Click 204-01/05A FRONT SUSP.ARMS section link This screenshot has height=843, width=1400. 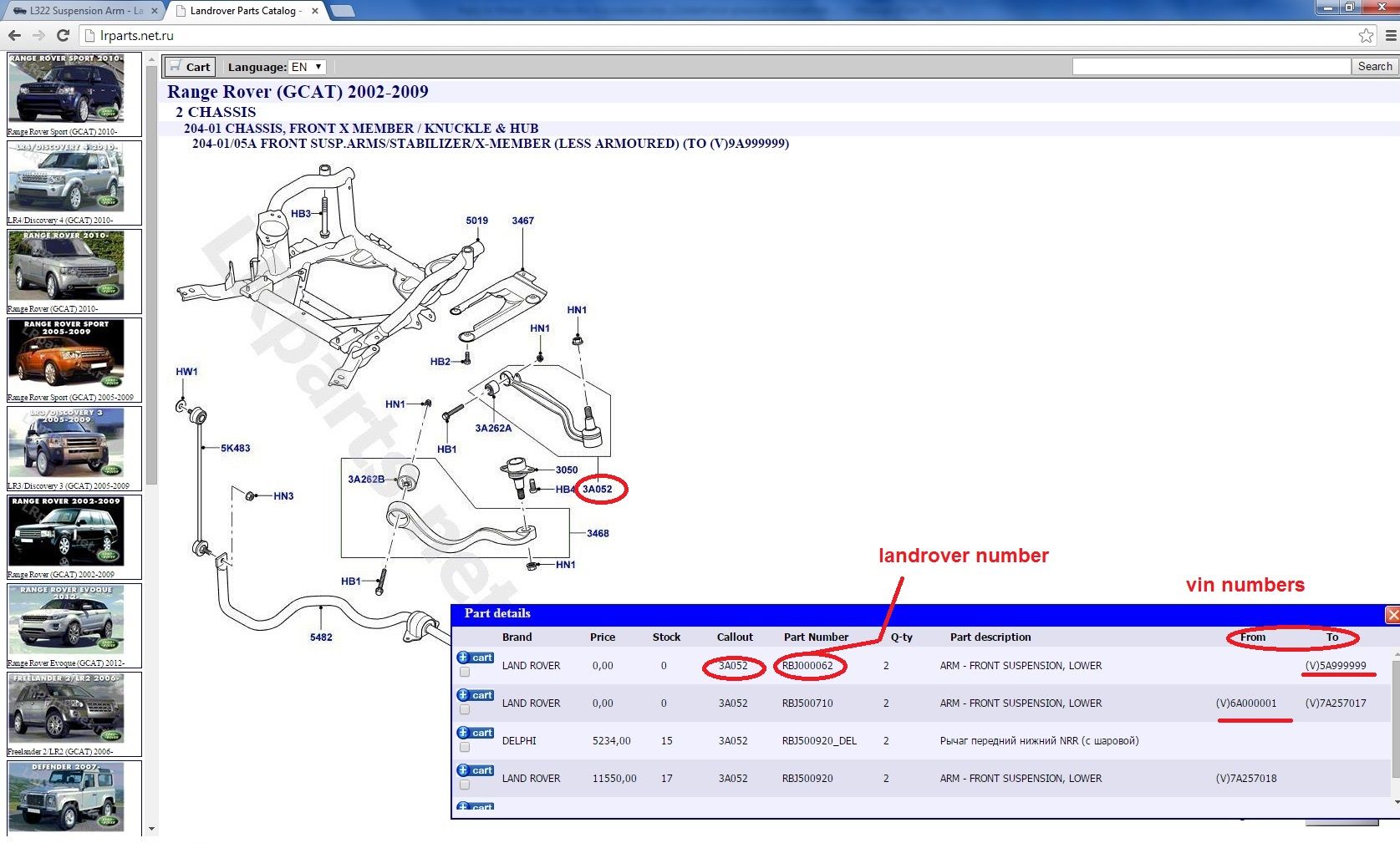click(x=491, y=143)
